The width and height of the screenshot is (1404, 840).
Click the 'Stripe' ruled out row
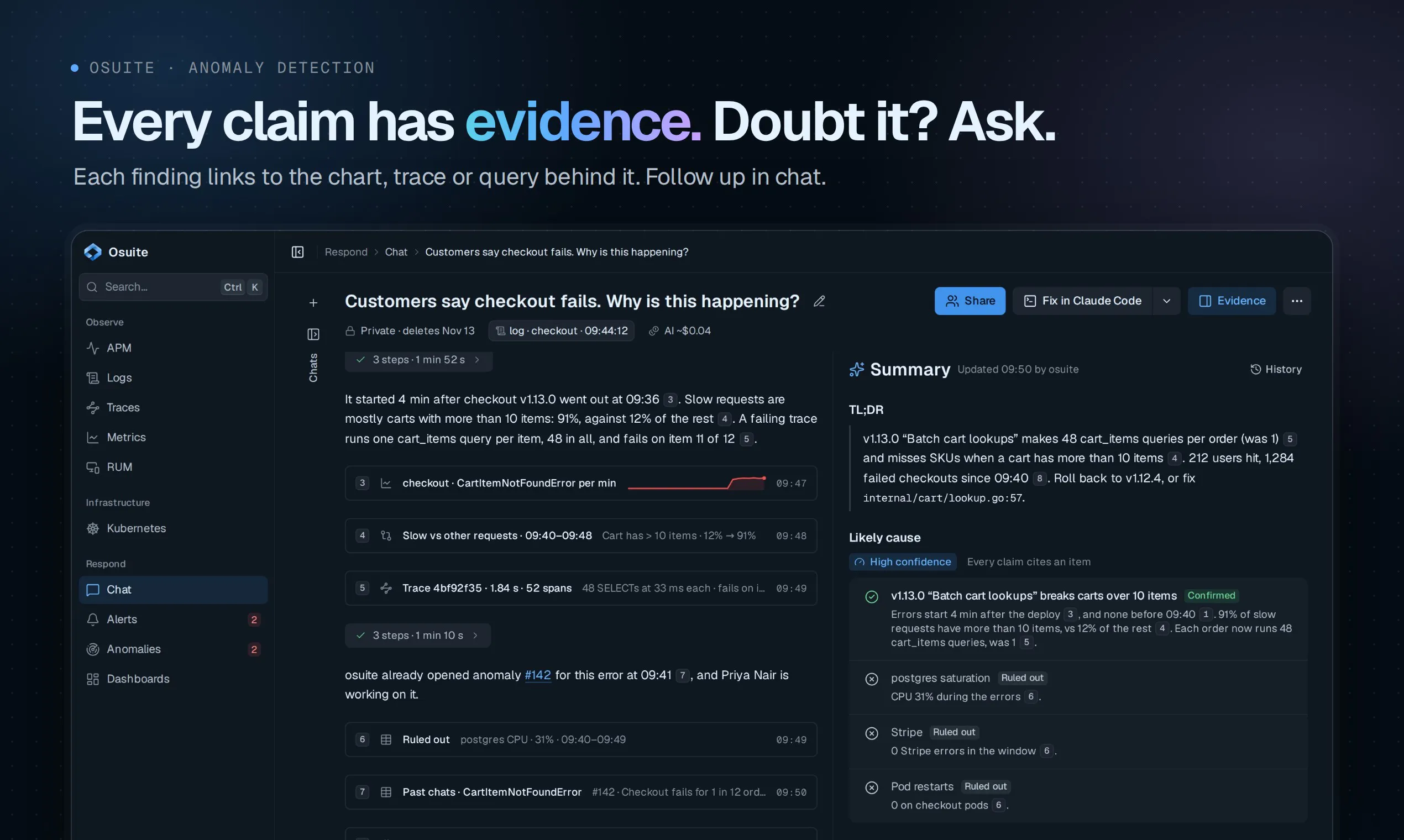pos(1078,742)
